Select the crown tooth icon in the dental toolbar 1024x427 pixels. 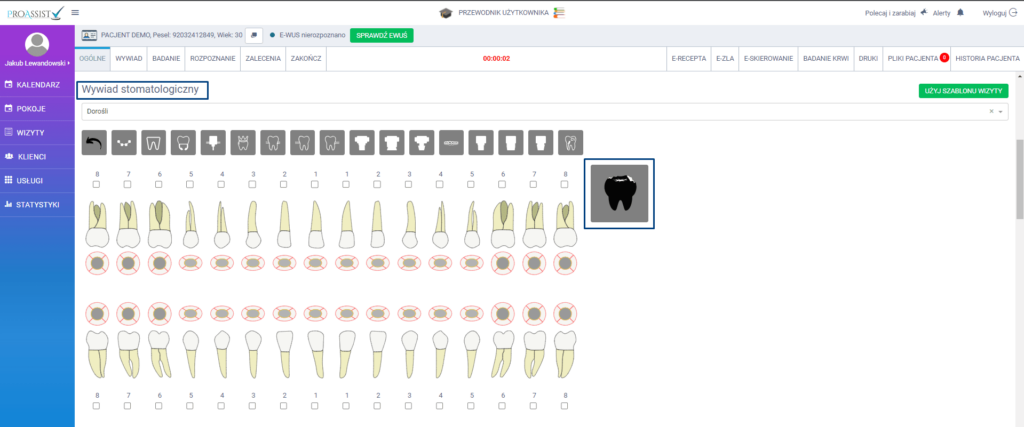pyautogui.click(x=243, y=143)
